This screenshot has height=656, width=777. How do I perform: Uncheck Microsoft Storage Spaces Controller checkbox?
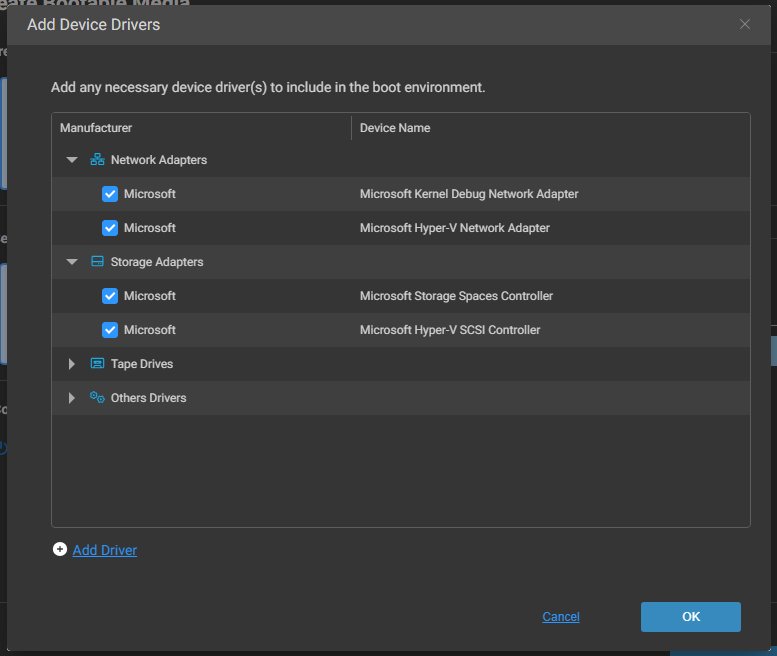click(x=110, y=296)
